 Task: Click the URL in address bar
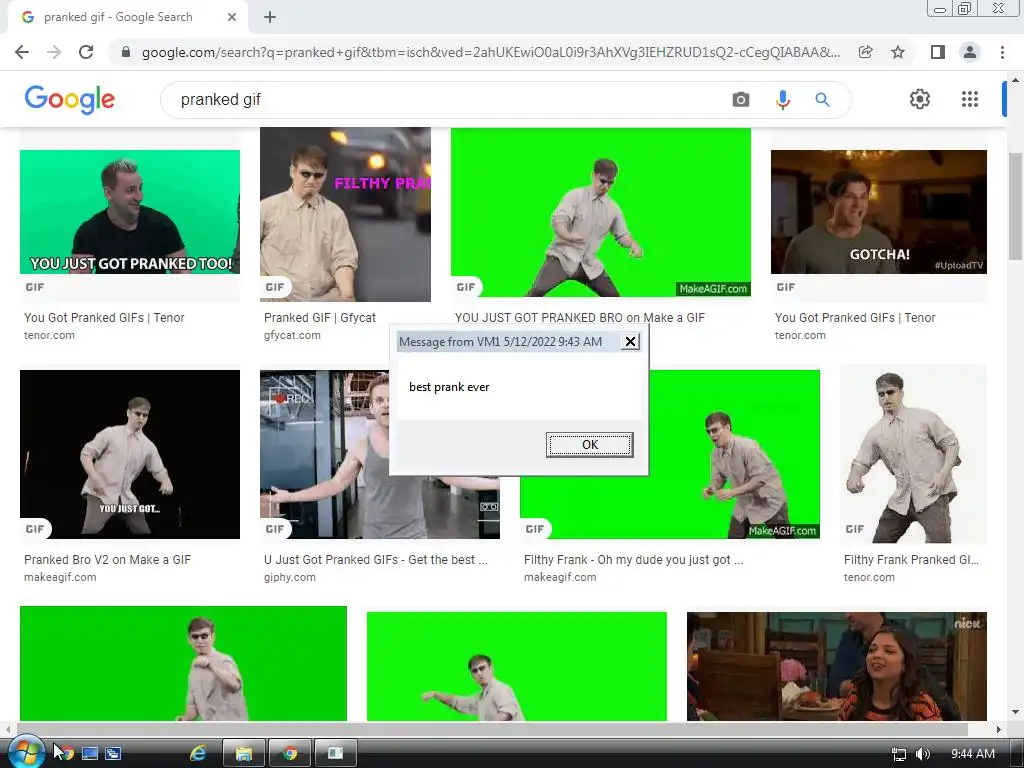tap(490, 52)
